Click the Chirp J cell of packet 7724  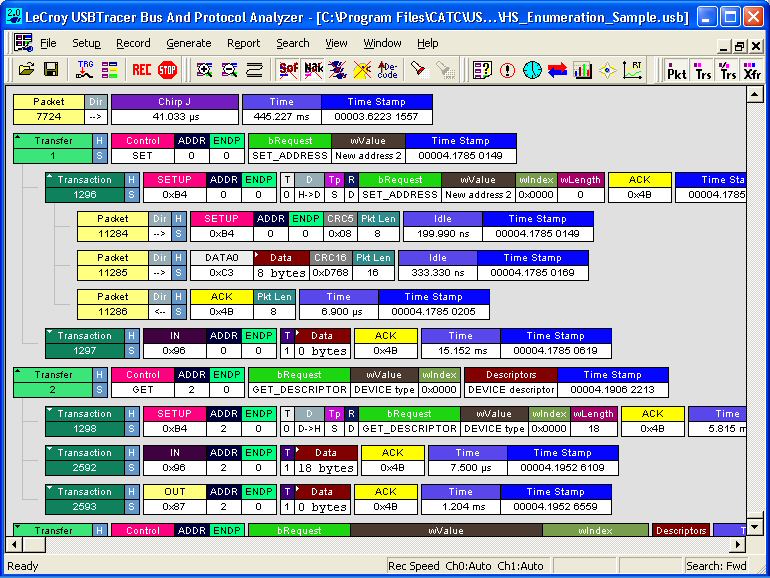(175, 102)
